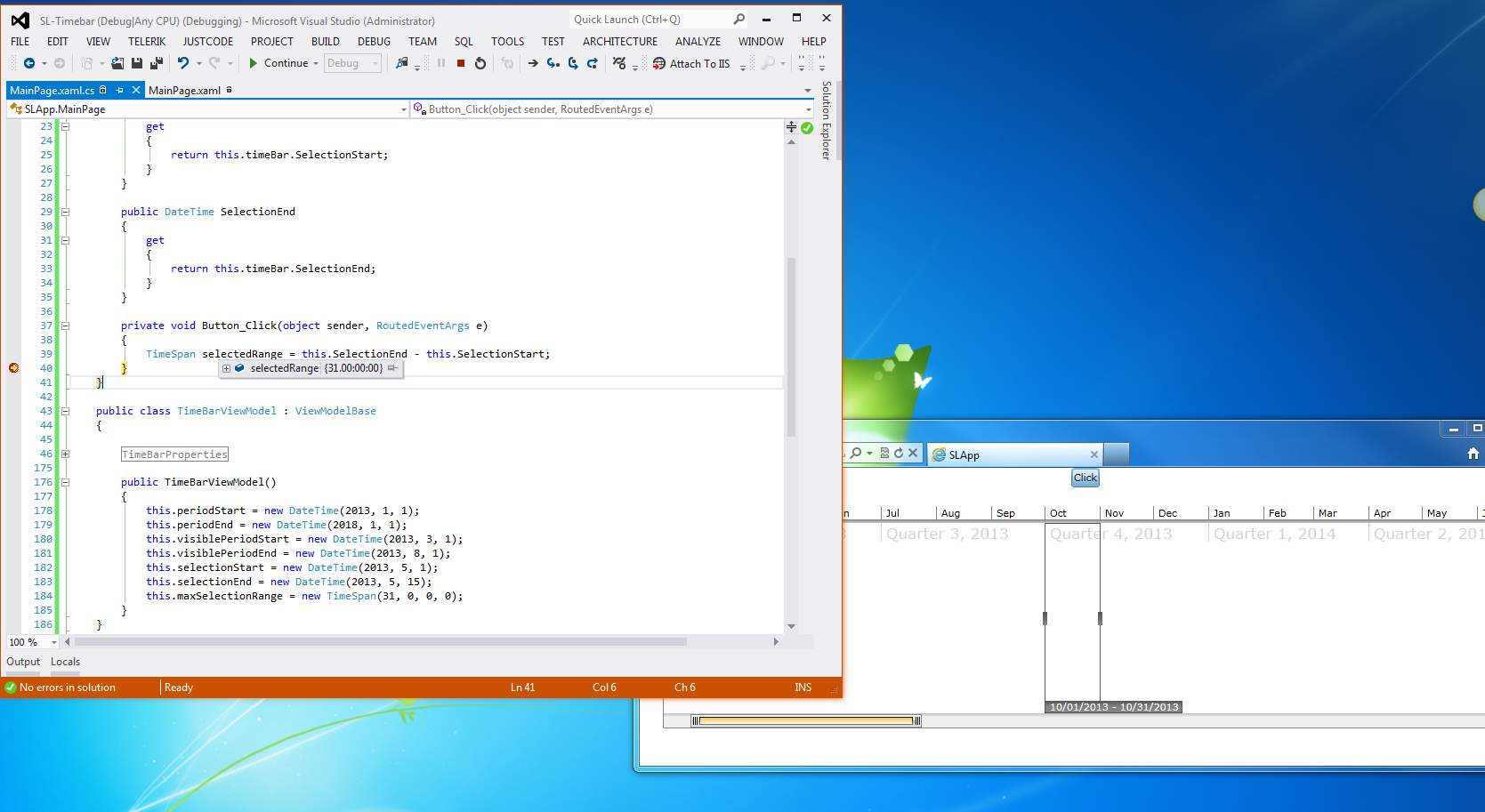Collapse the TimeBarViewModel class outline
Screen dimensions: 1485x812
click(x=65, y=411)
